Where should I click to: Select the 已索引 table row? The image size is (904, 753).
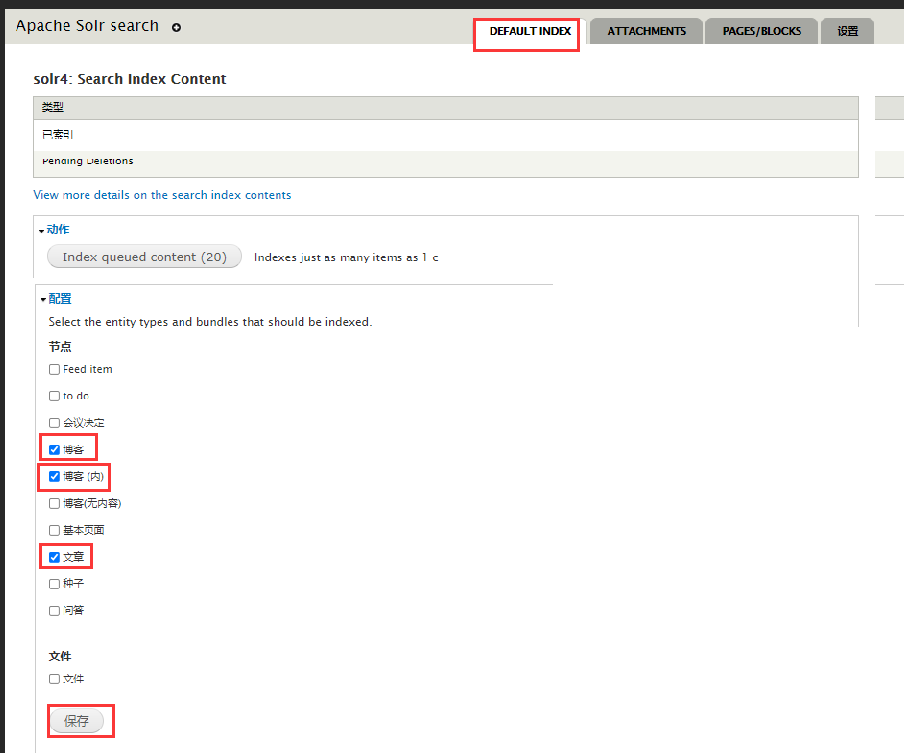point(446,135)
